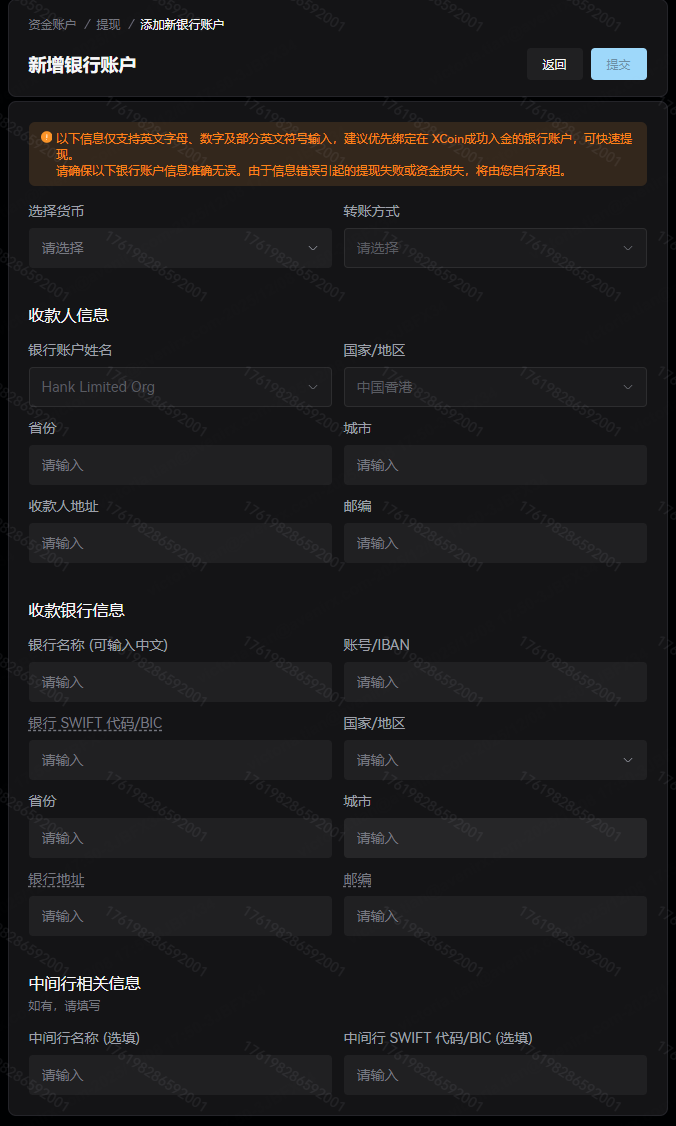Expand the 中国香港 country/region dropdown
Image resolution: width=676 pixels, height=1126 pixels.
tap(495, 387)
